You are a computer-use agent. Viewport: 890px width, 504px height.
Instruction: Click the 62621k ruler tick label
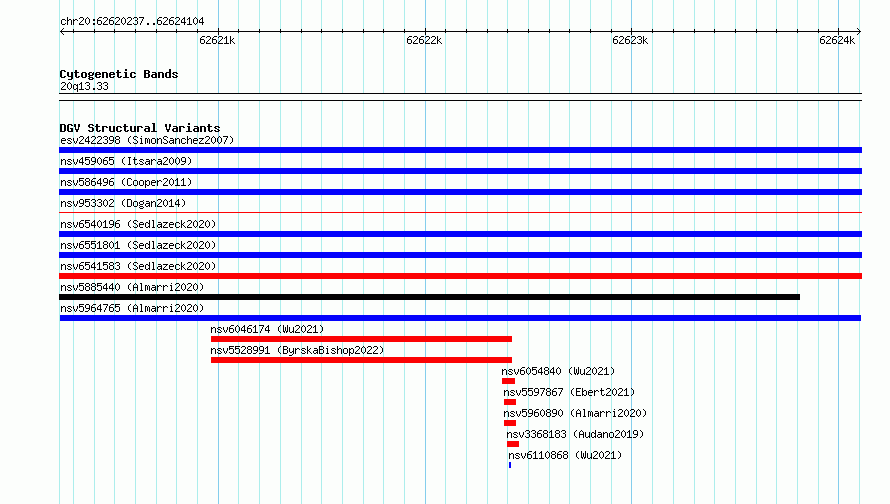217,40
